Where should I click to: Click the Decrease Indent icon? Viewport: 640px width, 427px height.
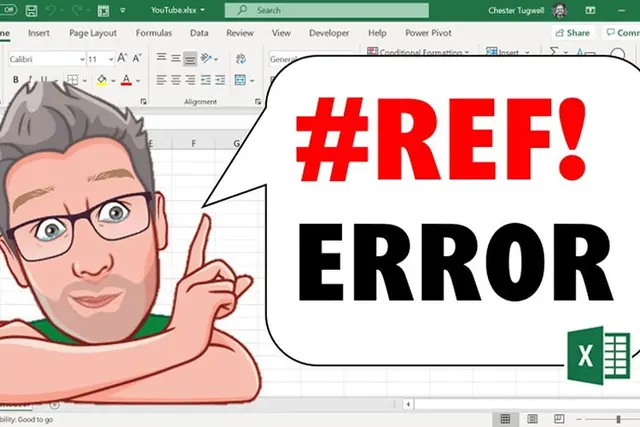[x=206, y=80]
